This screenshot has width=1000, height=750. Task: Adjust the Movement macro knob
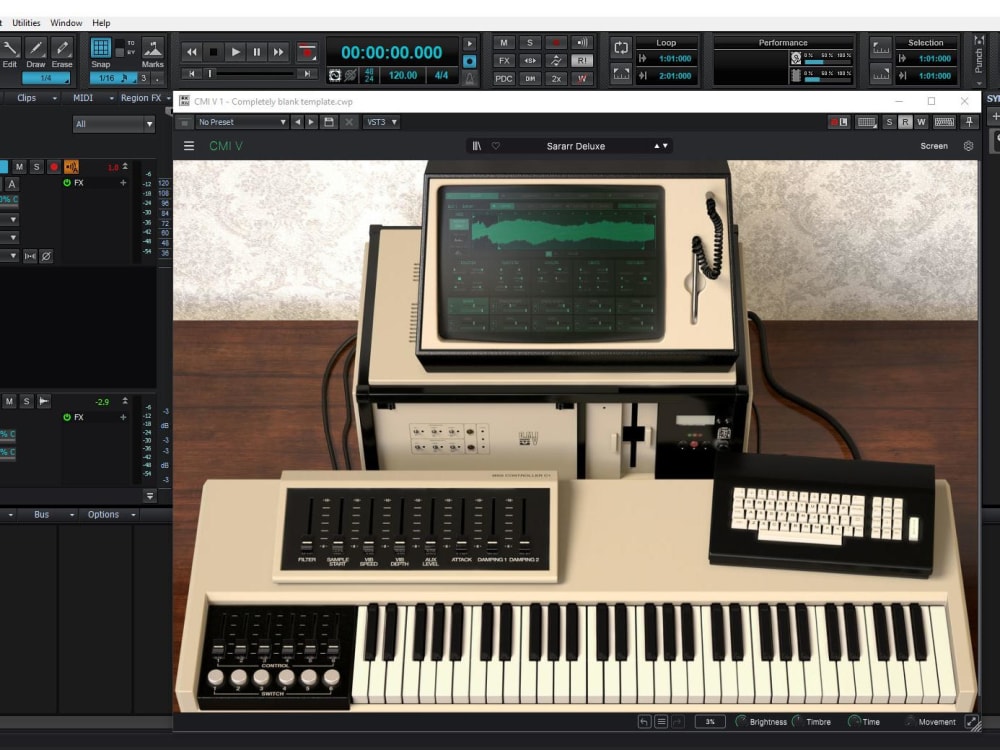tap(909, 721)
